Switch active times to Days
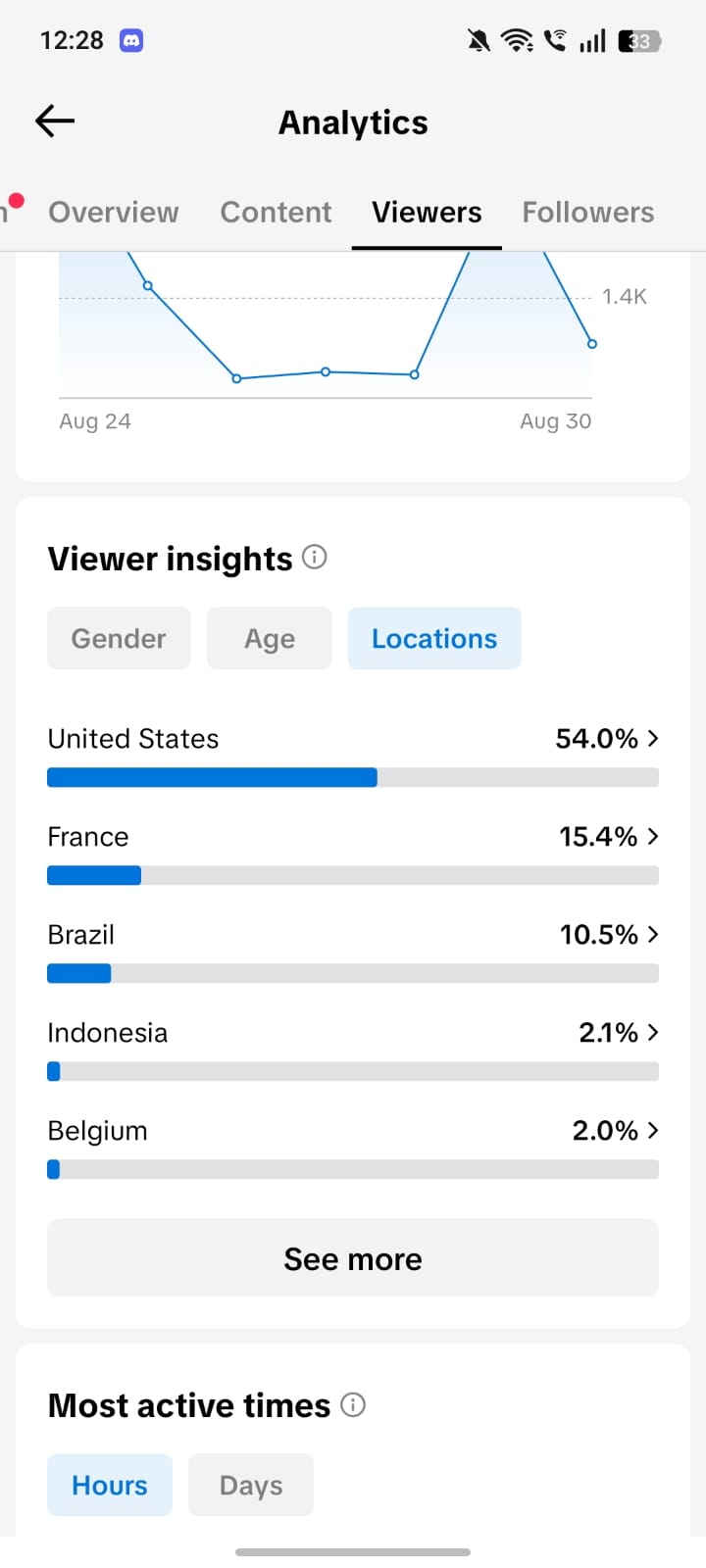This screenshot has width=706, height=1568. [251, 1485]
